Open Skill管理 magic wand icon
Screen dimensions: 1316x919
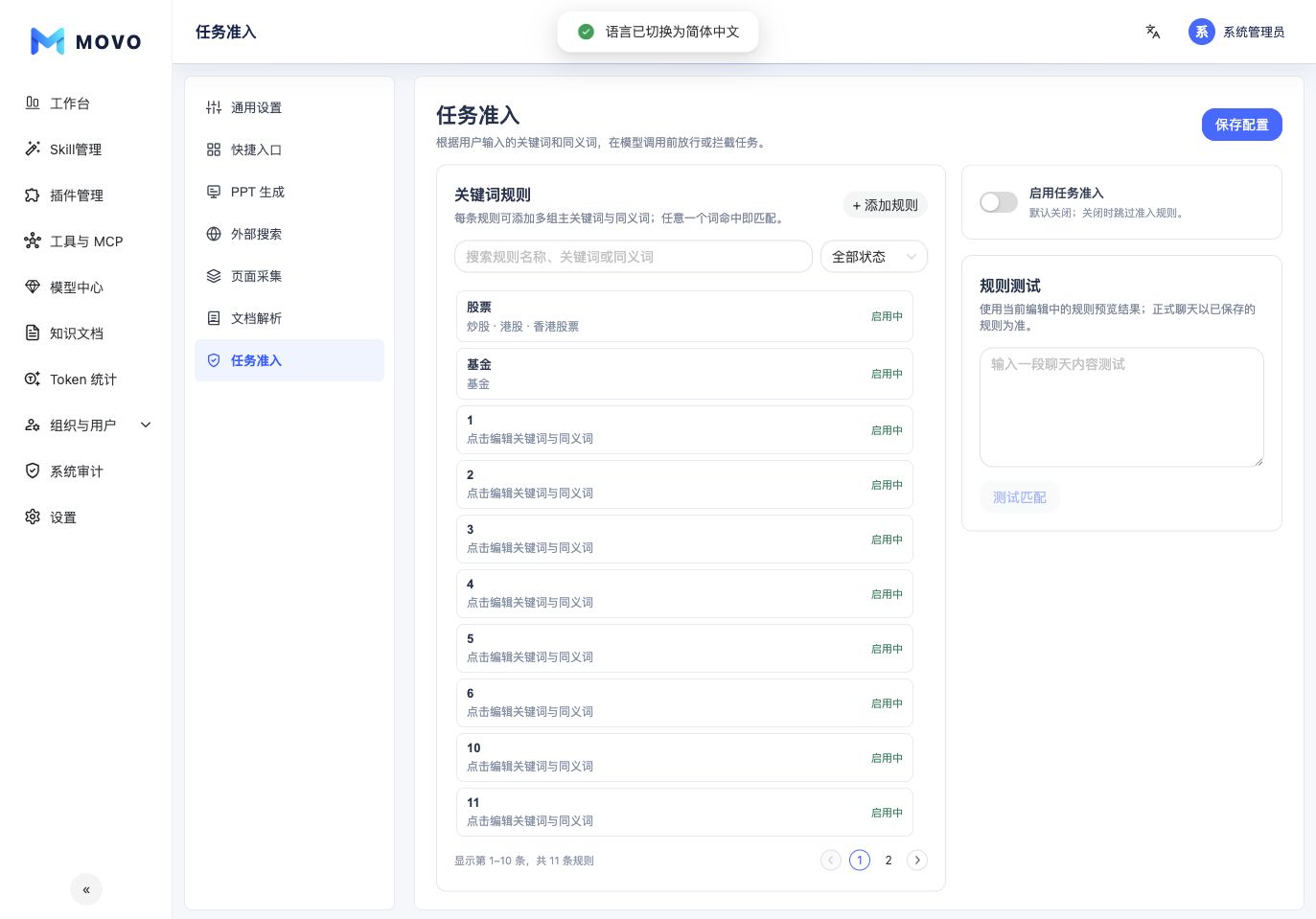(x=33, y=149)
